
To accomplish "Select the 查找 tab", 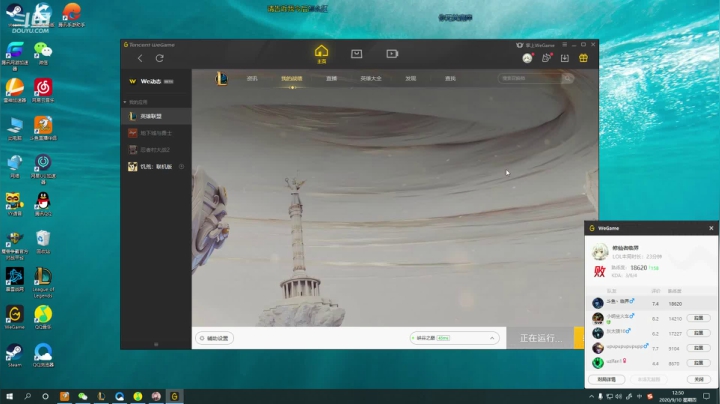I will click(x=450, y=79).
